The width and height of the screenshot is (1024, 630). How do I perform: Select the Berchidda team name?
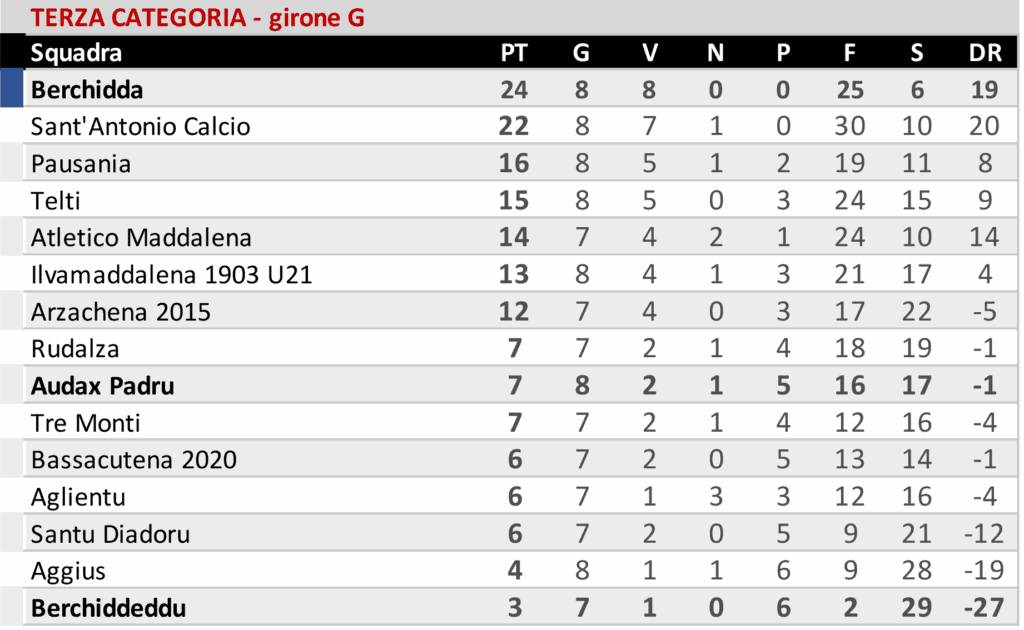(x=87, y=90)
